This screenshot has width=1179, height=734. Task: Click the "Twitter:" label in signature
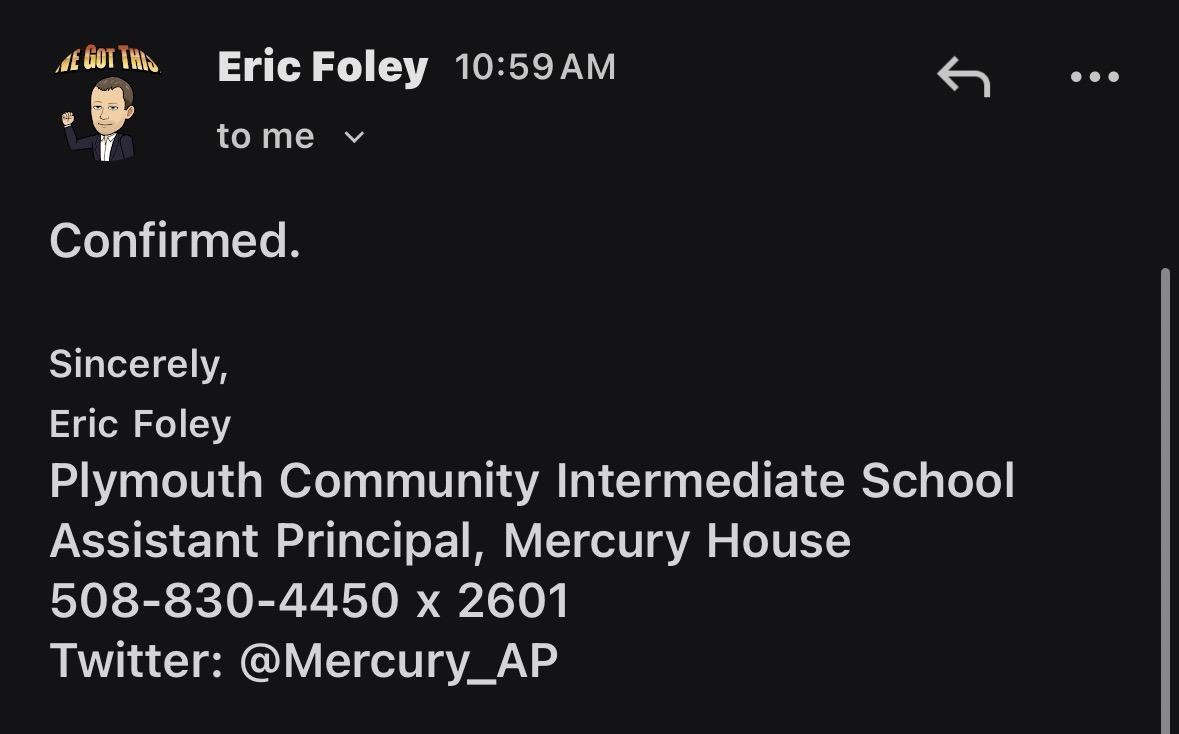[x=136, y=661]
